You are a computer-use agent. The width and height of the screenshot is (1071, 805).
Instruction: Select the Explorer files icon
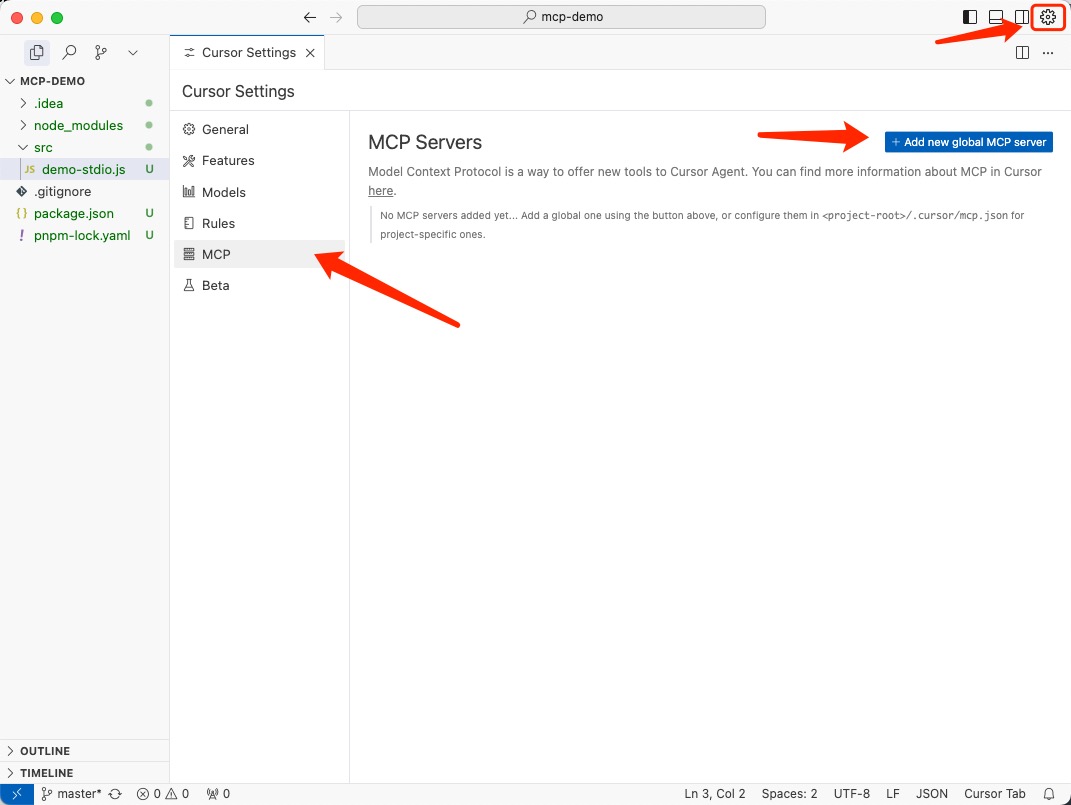pos(37,52)
